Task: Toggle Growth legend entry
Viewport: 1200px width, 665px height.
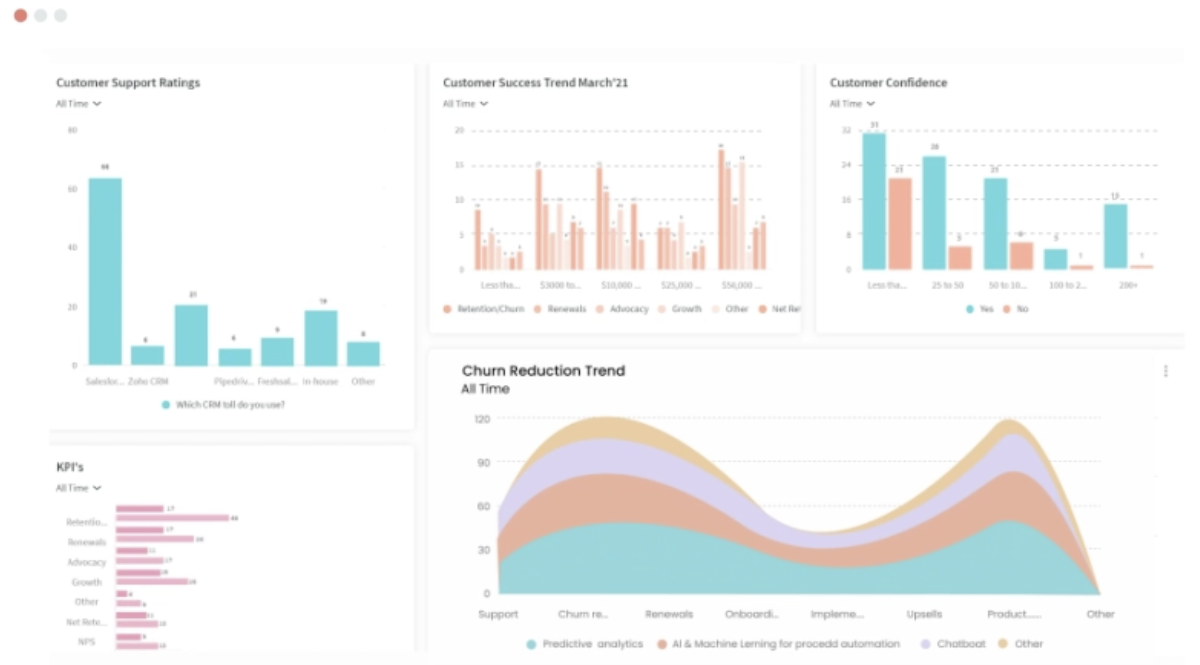Action: [681, 309]
